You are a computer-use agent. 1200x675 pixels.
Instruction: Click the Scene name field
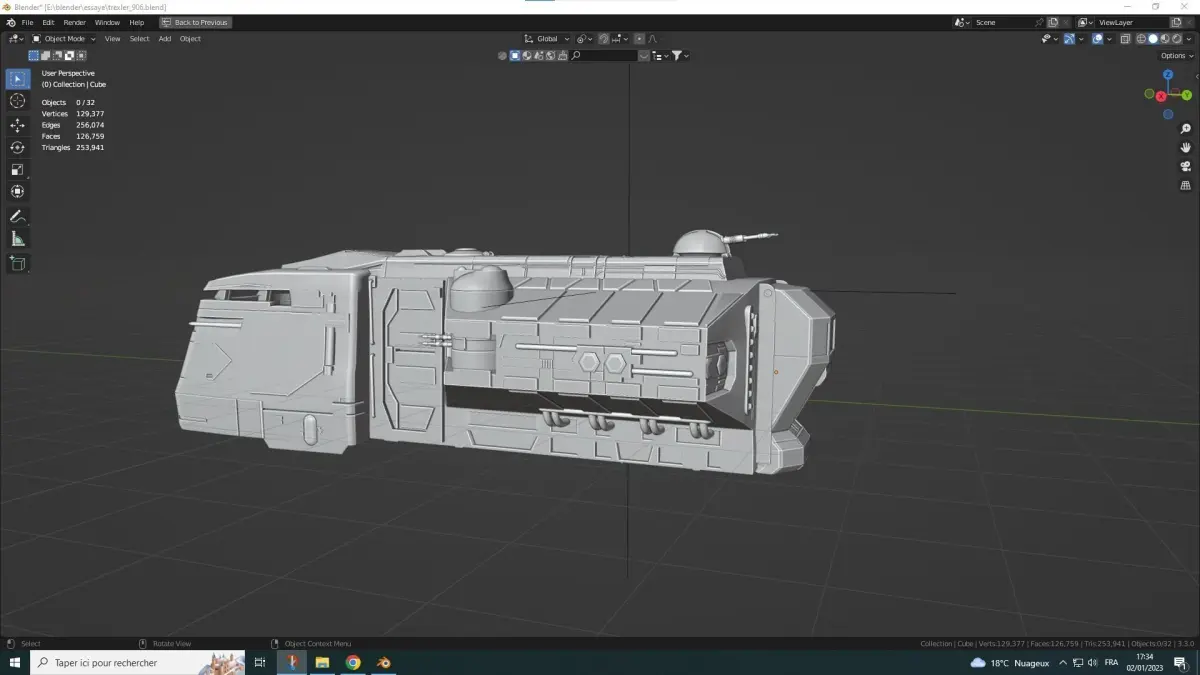1003,22
